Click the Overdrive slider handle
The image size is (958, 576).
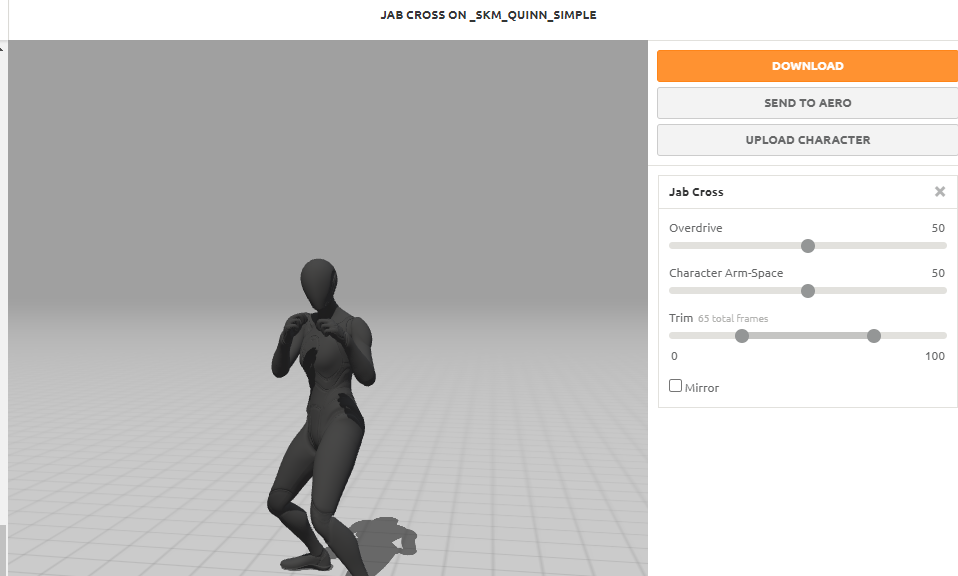point(808,246)
